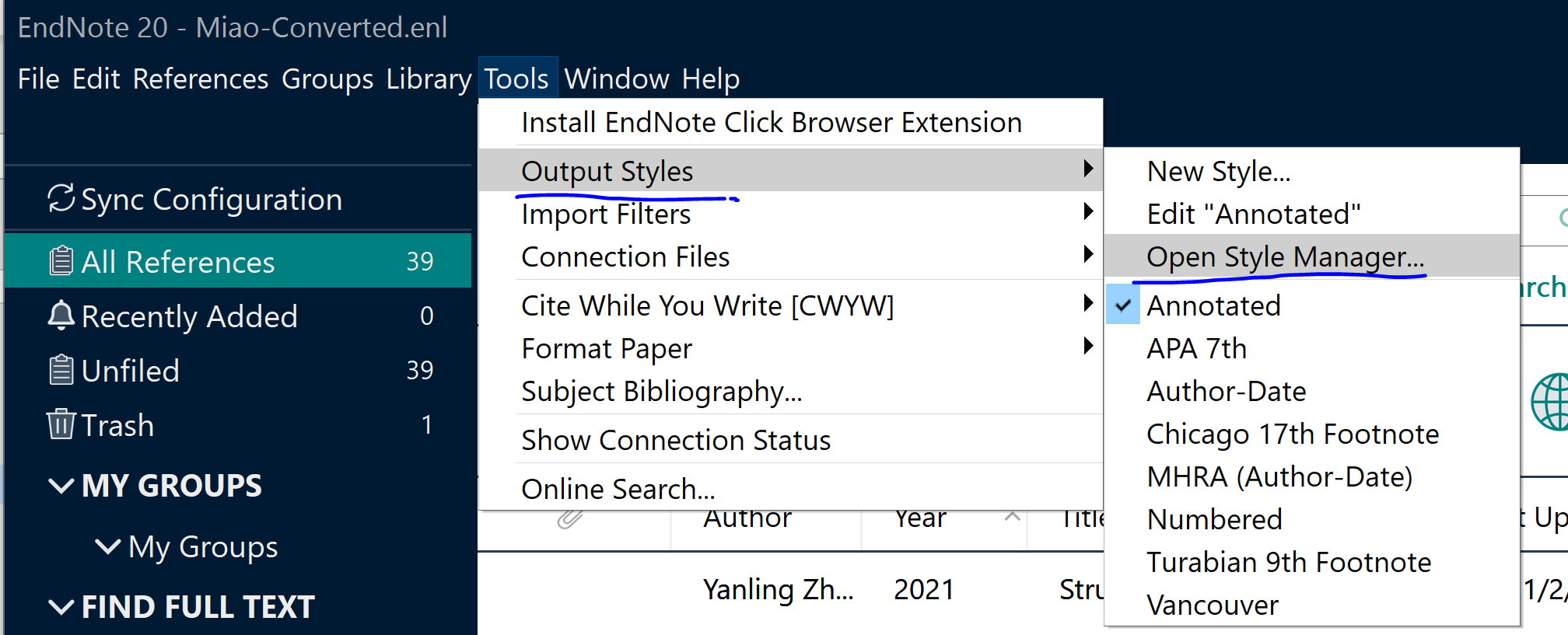
Task: Open the References menu
Action: [200, 79]
